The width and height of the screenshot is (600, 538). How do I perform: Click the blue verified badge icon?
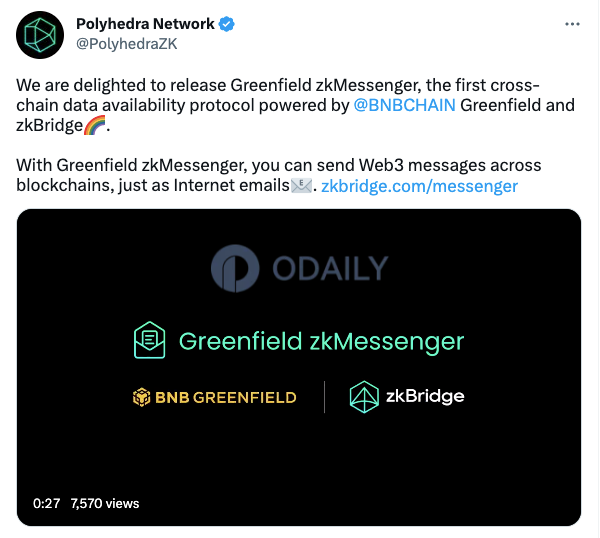click(x=227, y=24)
